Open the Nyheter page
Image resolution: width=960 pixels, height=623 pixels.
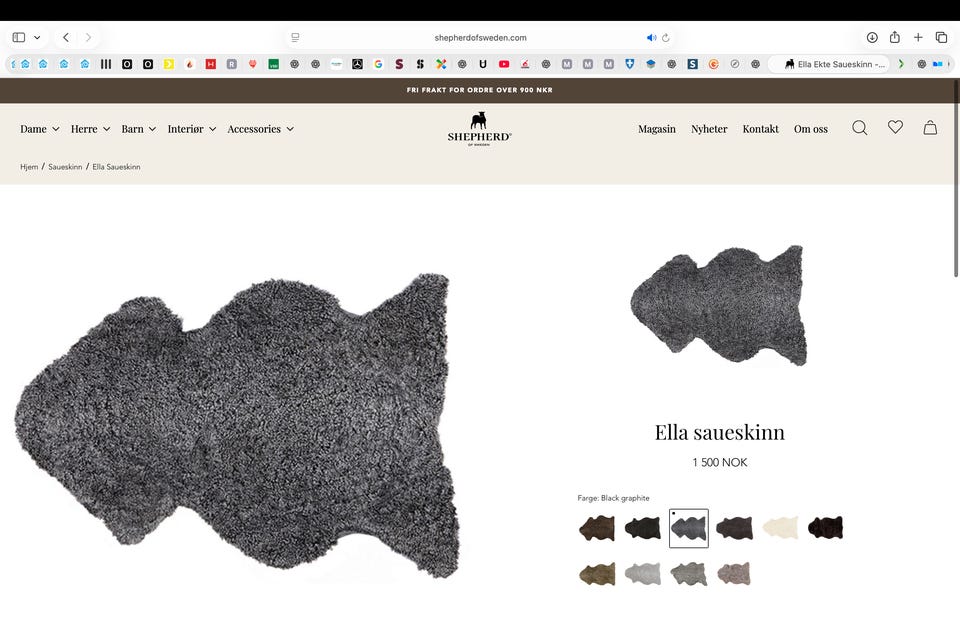click(709, 129)
